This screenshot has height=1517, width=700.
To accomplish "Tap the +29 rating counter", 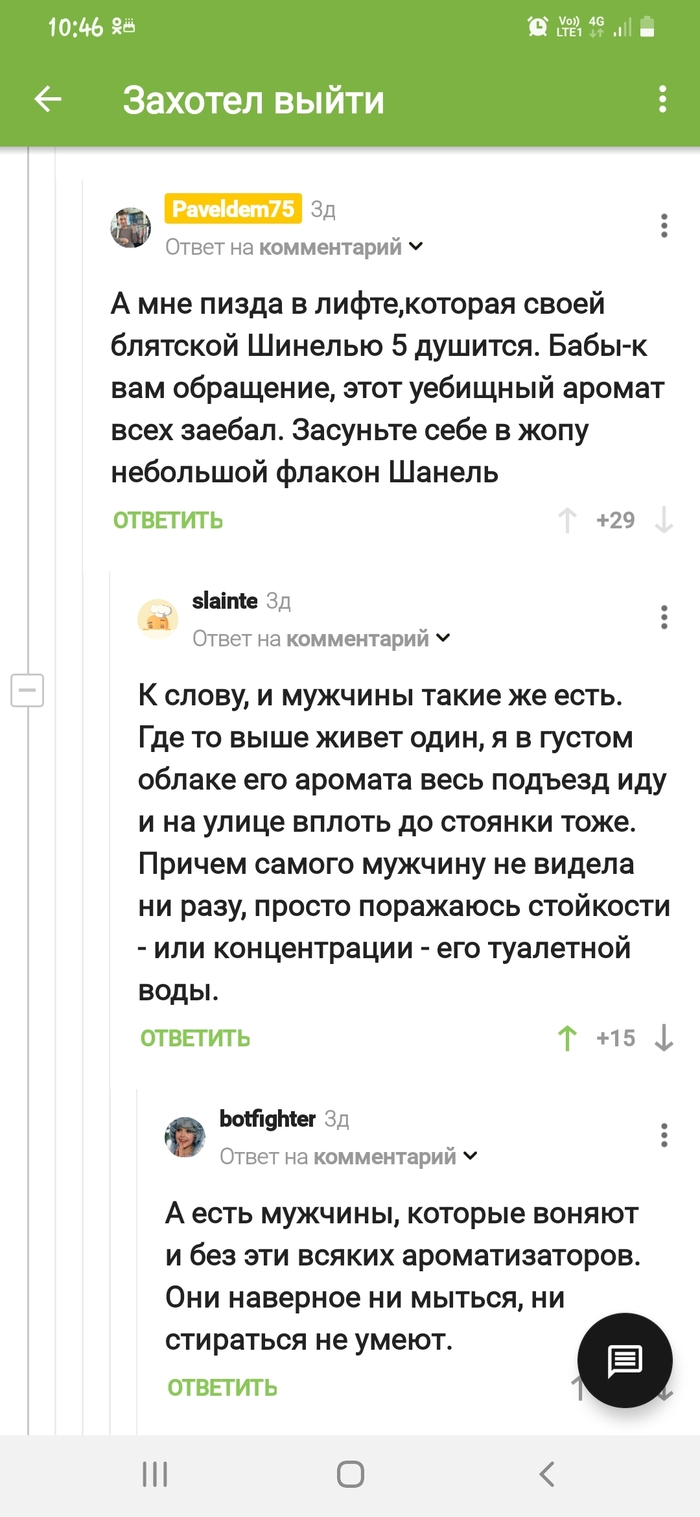I will 614,519.
